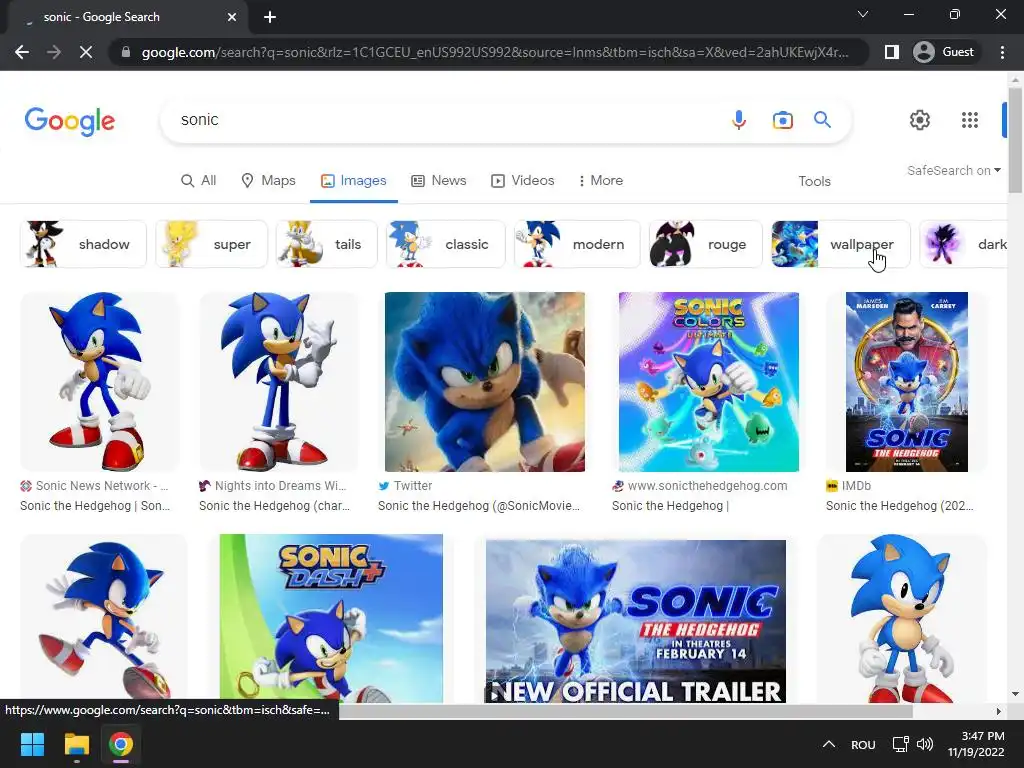Close the sonic Google Search tab
This screenshot has height=768, width=1024.
click(232, 17)
